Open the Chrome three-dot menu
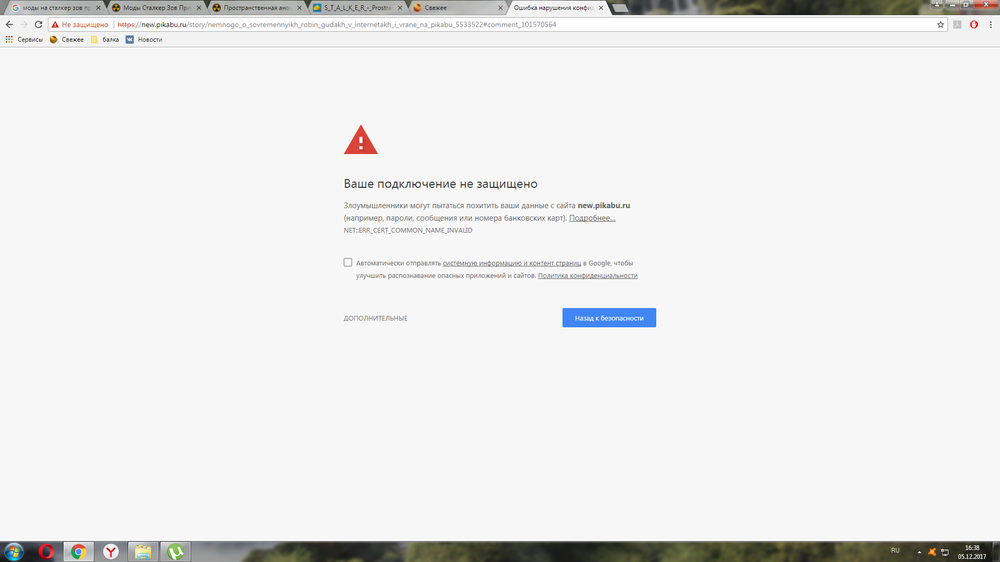The height and width of the screenshot is (562, 1000). [990, 24]
